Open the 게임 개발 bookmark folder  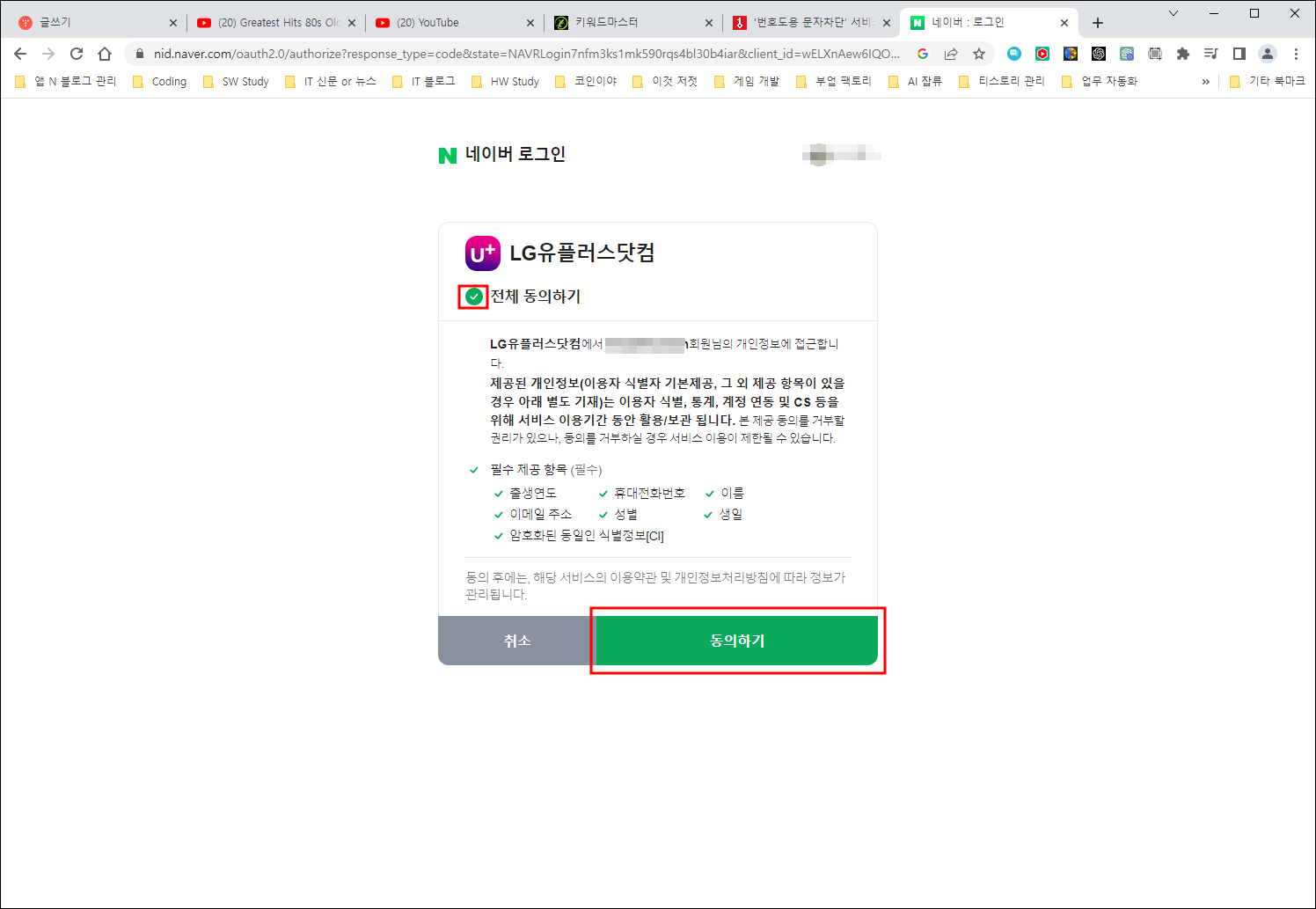(x=747, y=82)
